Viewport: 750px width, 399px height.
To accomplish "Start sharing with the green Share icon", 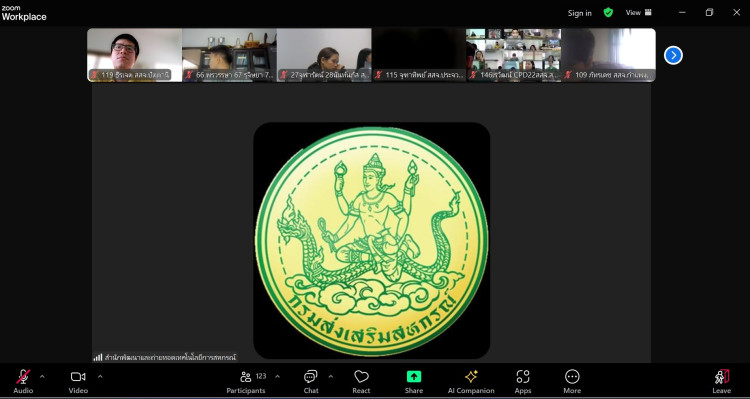I will 414,377.
